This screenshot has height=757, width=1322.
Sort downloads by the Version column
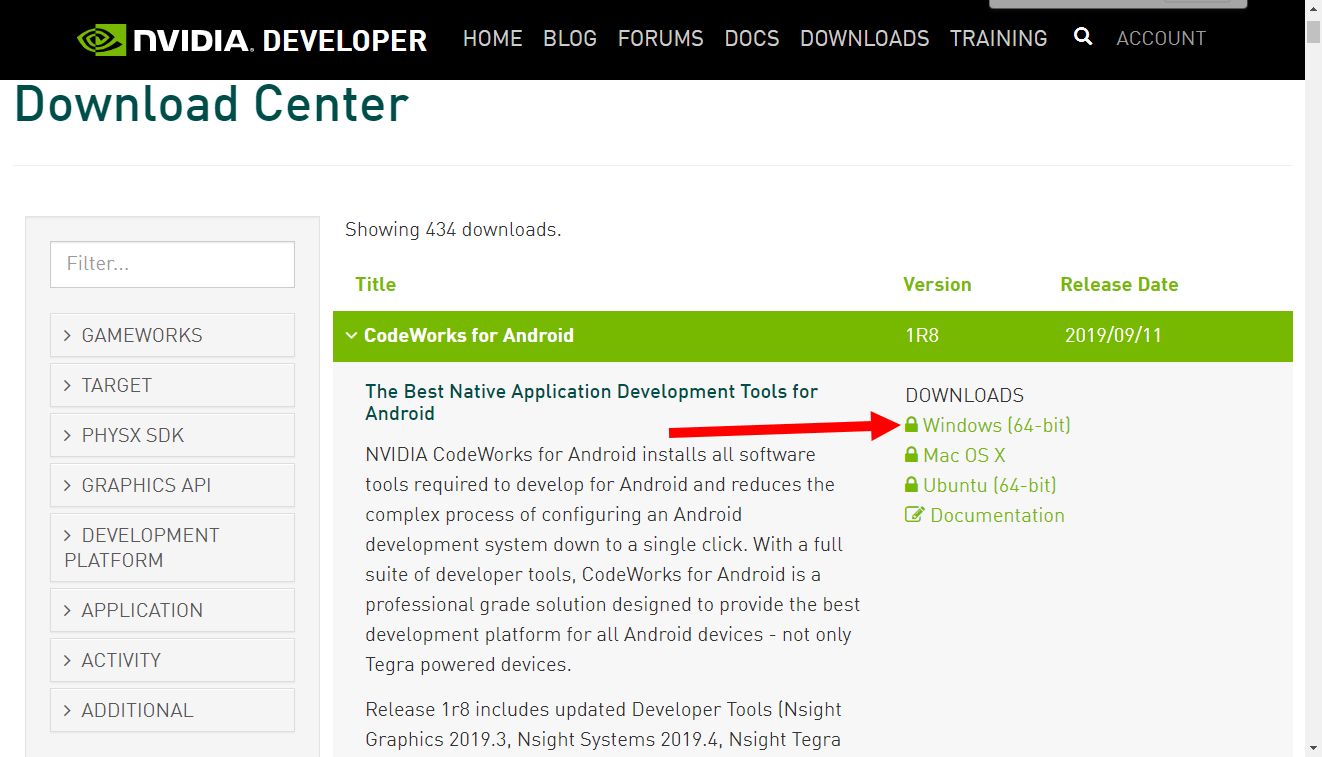(937, 284)
